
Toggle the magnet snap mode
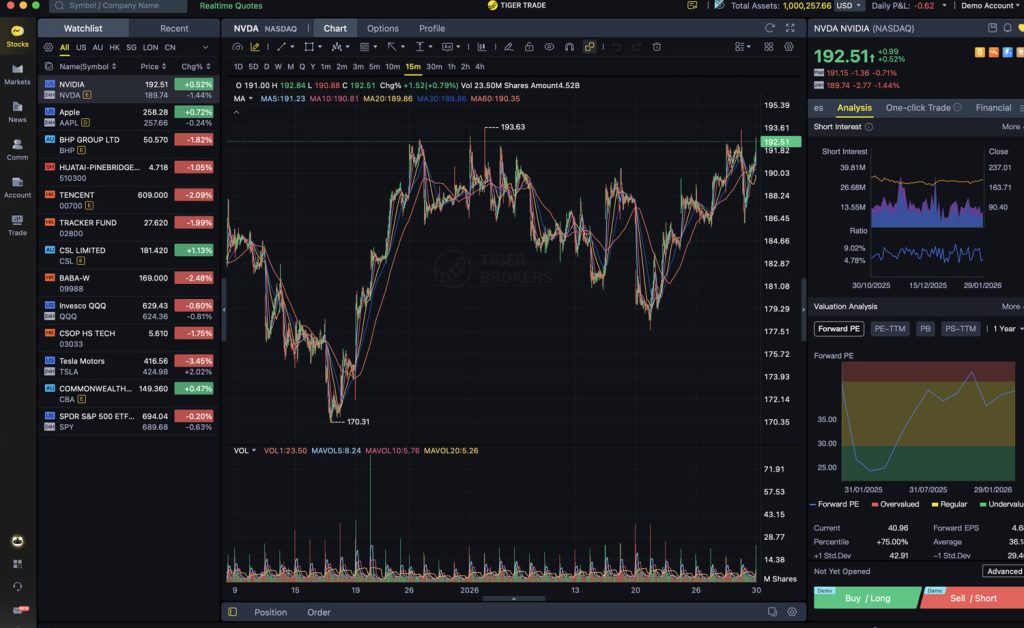[569, 47]
